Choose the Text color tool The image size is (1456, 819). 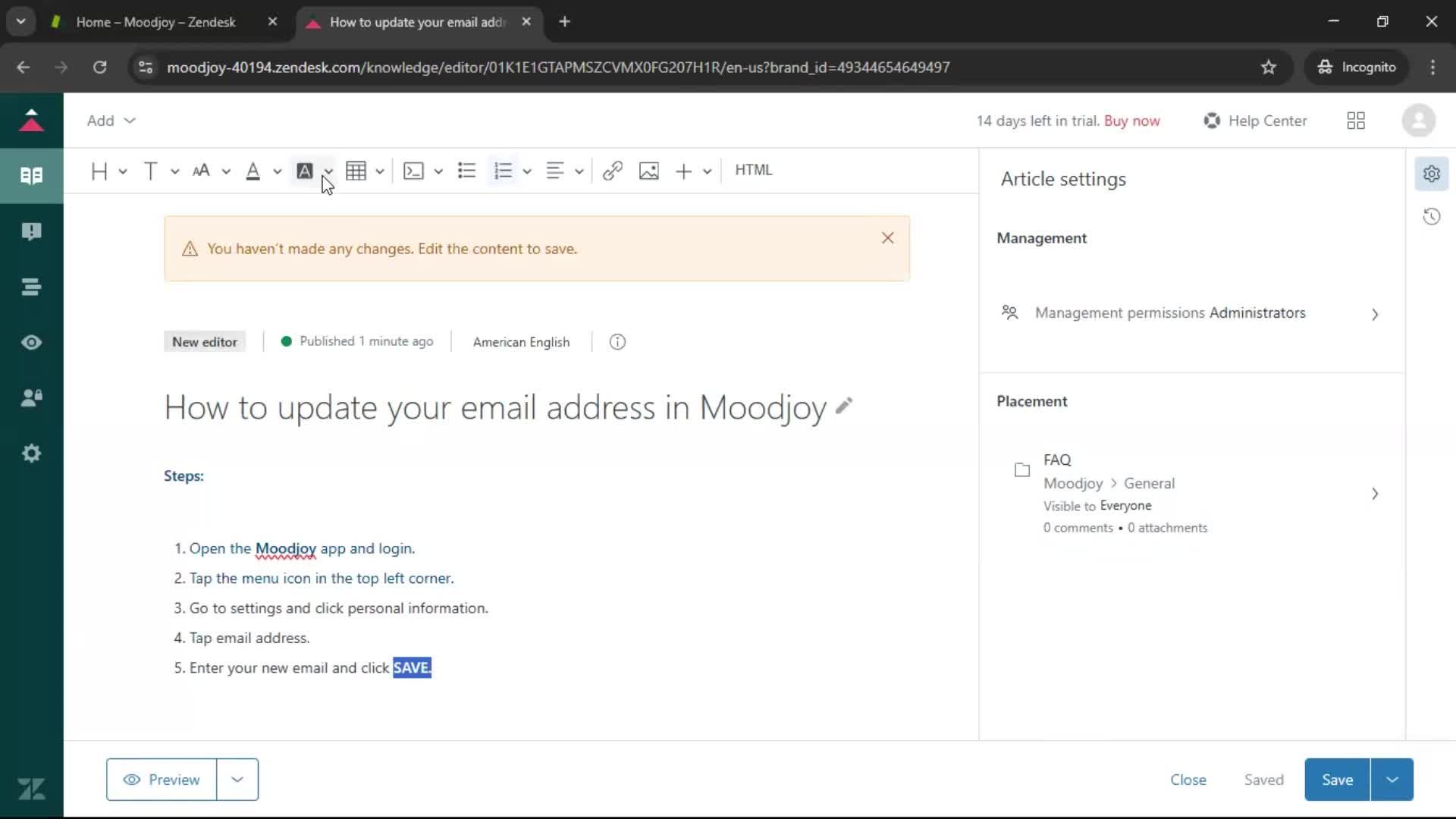(x=253, y=171)
